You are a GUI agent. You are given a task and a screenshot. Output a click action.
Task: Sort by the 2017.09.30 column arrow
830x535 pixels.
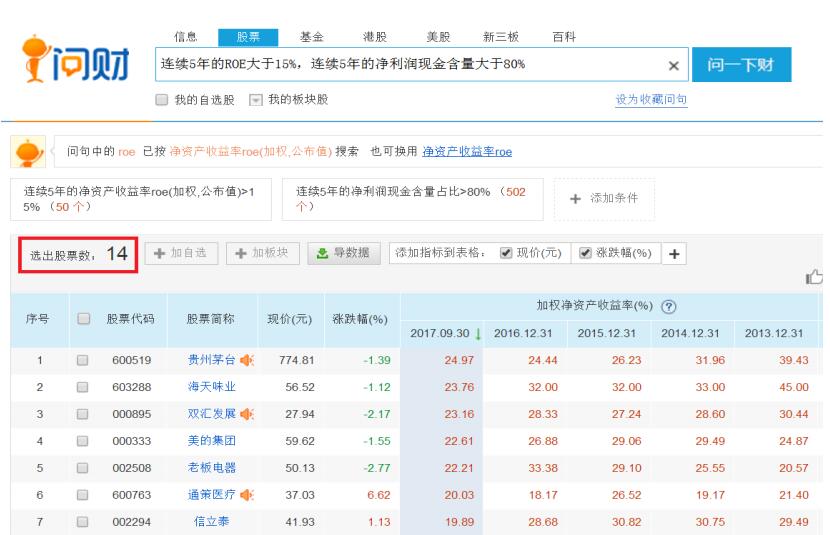[478, 333]
